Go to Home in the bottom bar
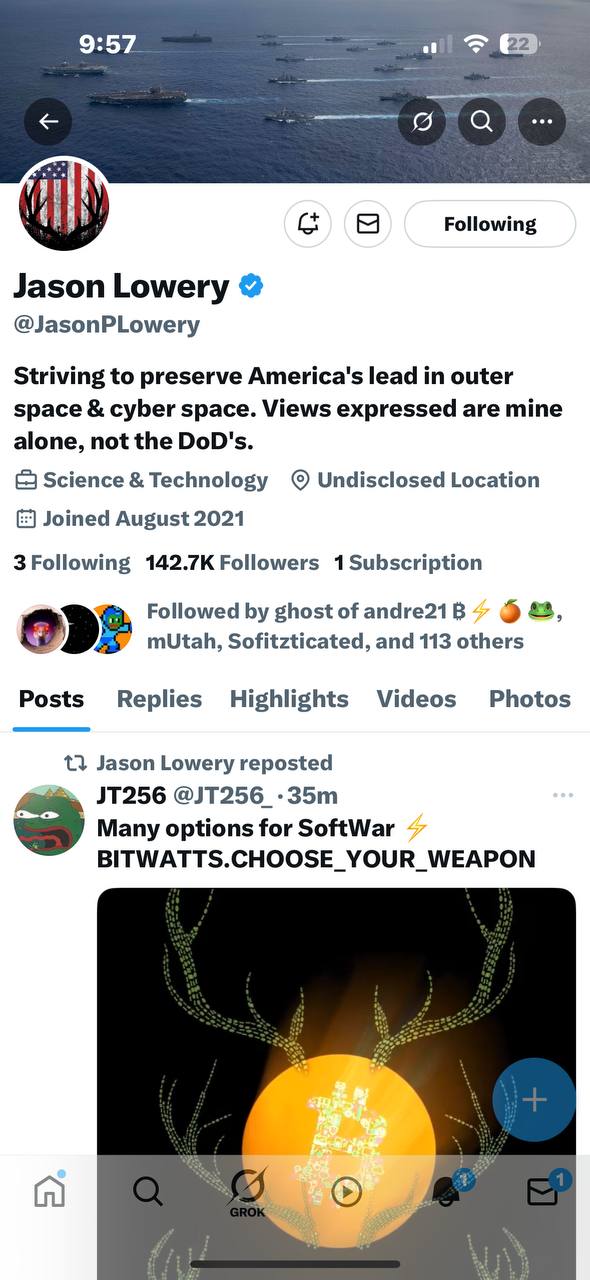The width and height of the screenshot is (590, 1280). [x=49, y=1190]
